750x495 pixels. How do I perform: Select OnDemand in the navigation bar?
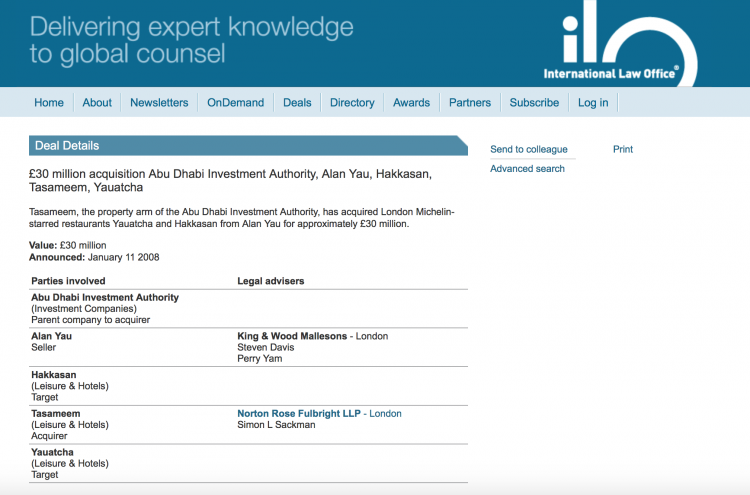[x=235, y=102]
